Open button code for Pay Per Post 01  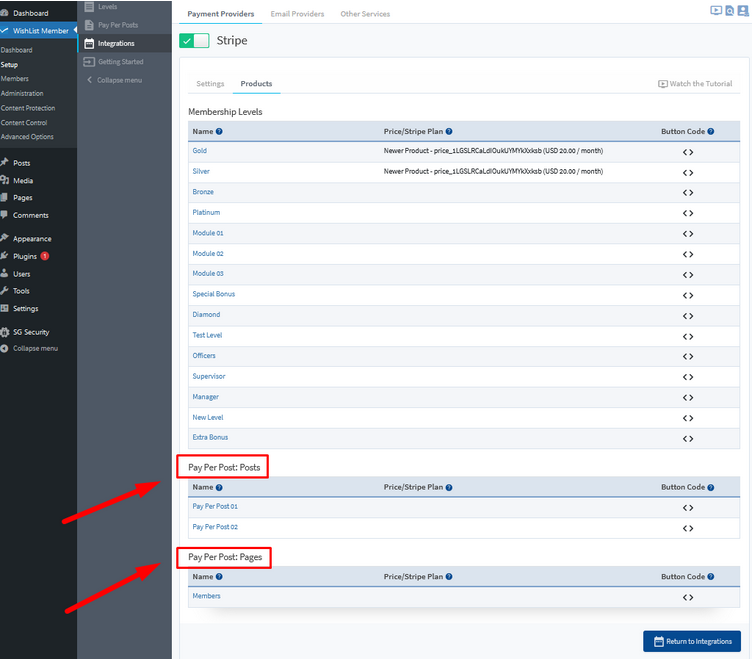[x=688, y=508]
